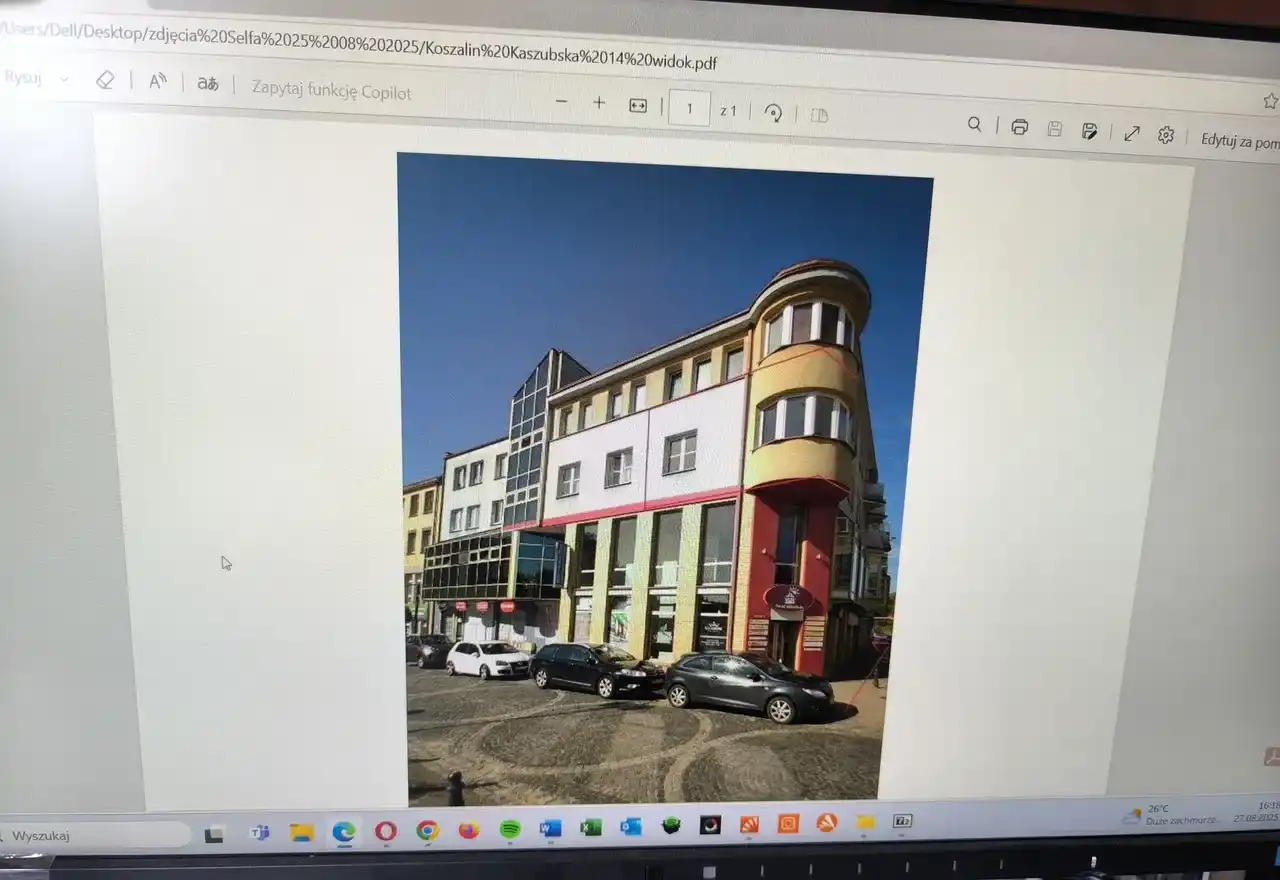Open Word from the taskbar
The height and width of the screenshot is (880, 1280).
[550, 828]
